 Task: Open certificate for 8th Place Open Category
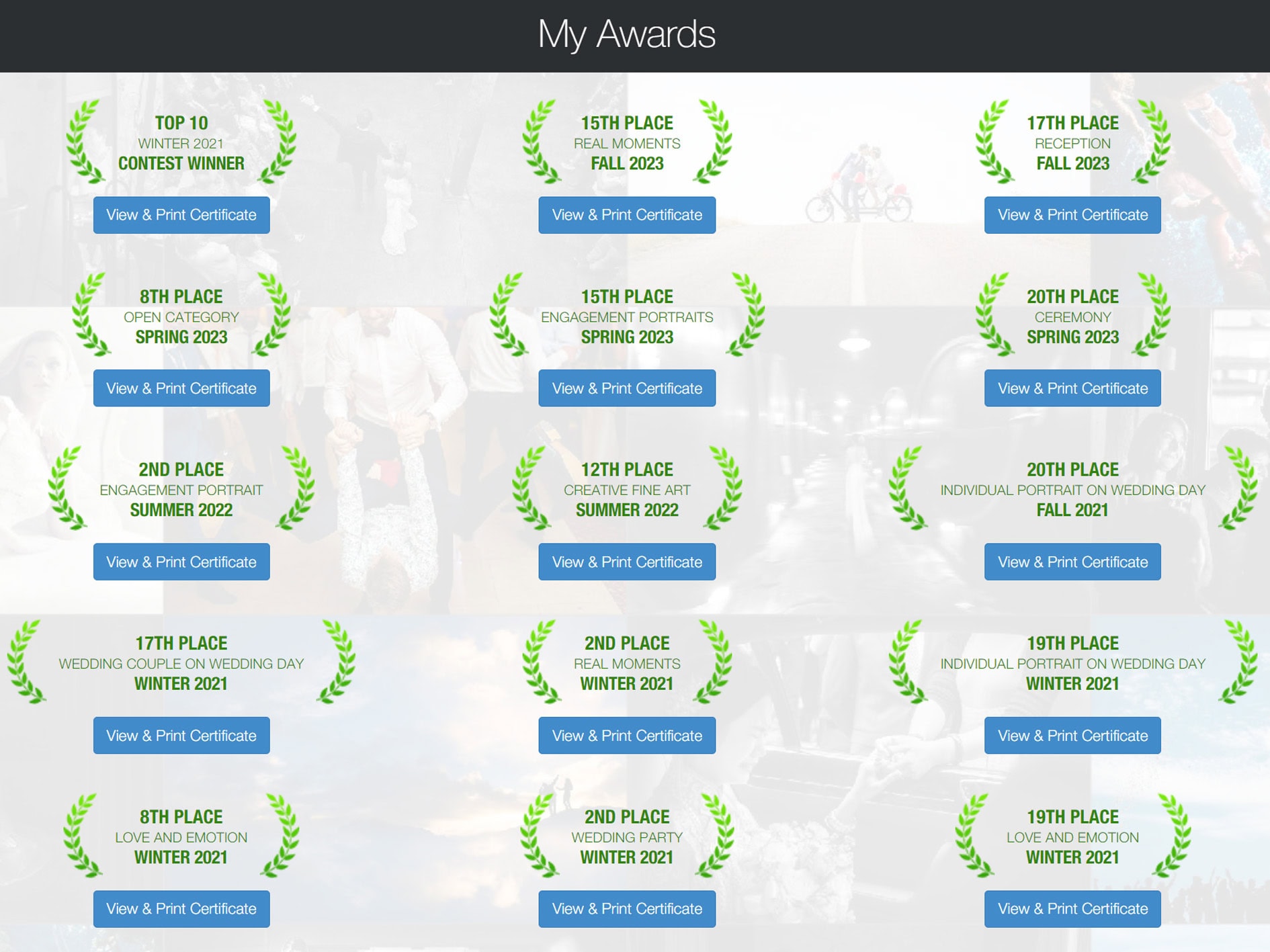pos(181,388)
